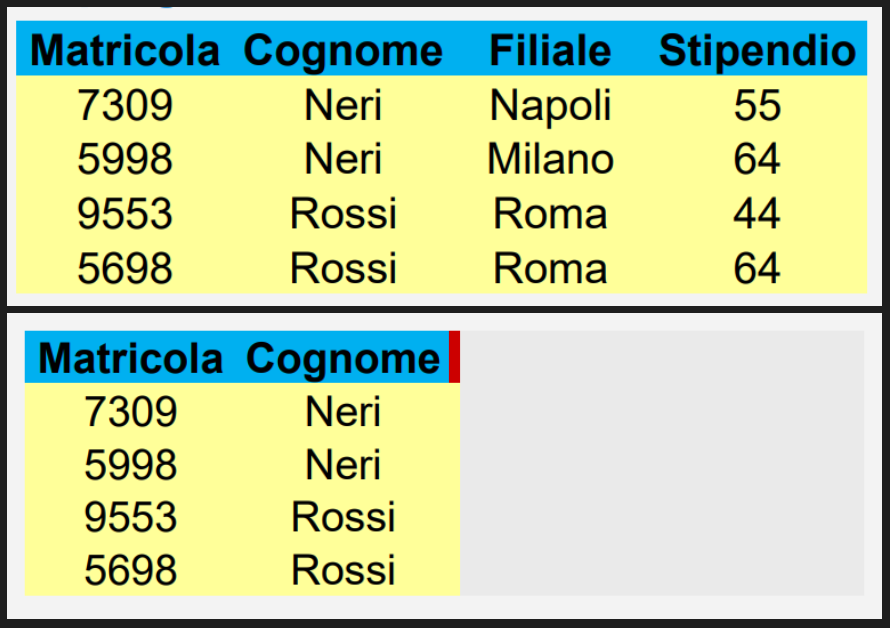This screenshot has width=890, height=628.
Task: Select Roma in the 9553 row
Action: pos(550,213)
